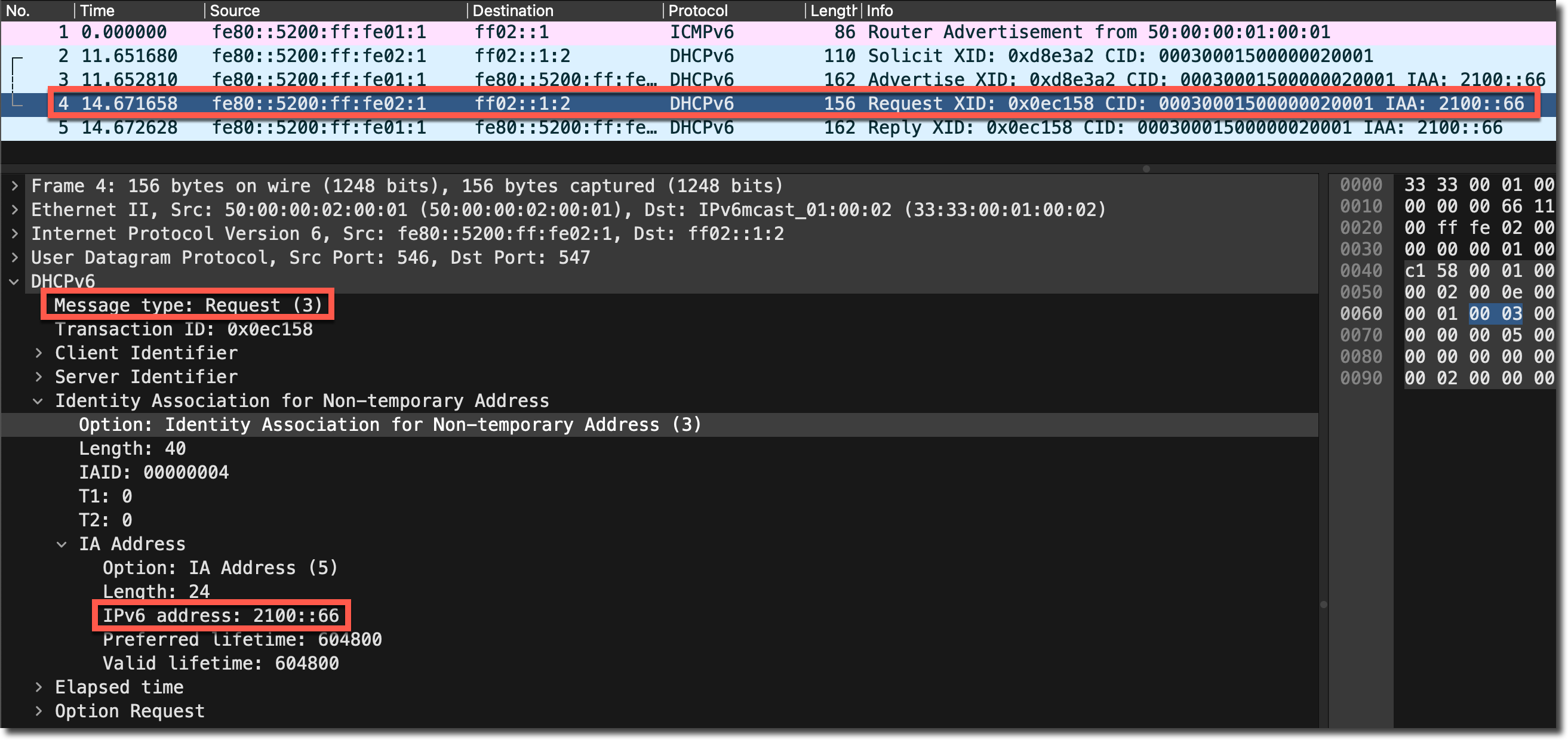The height and width of the screenshot is (740, 1568).
Task: Sort packets by Time column header
Action: 97,10
